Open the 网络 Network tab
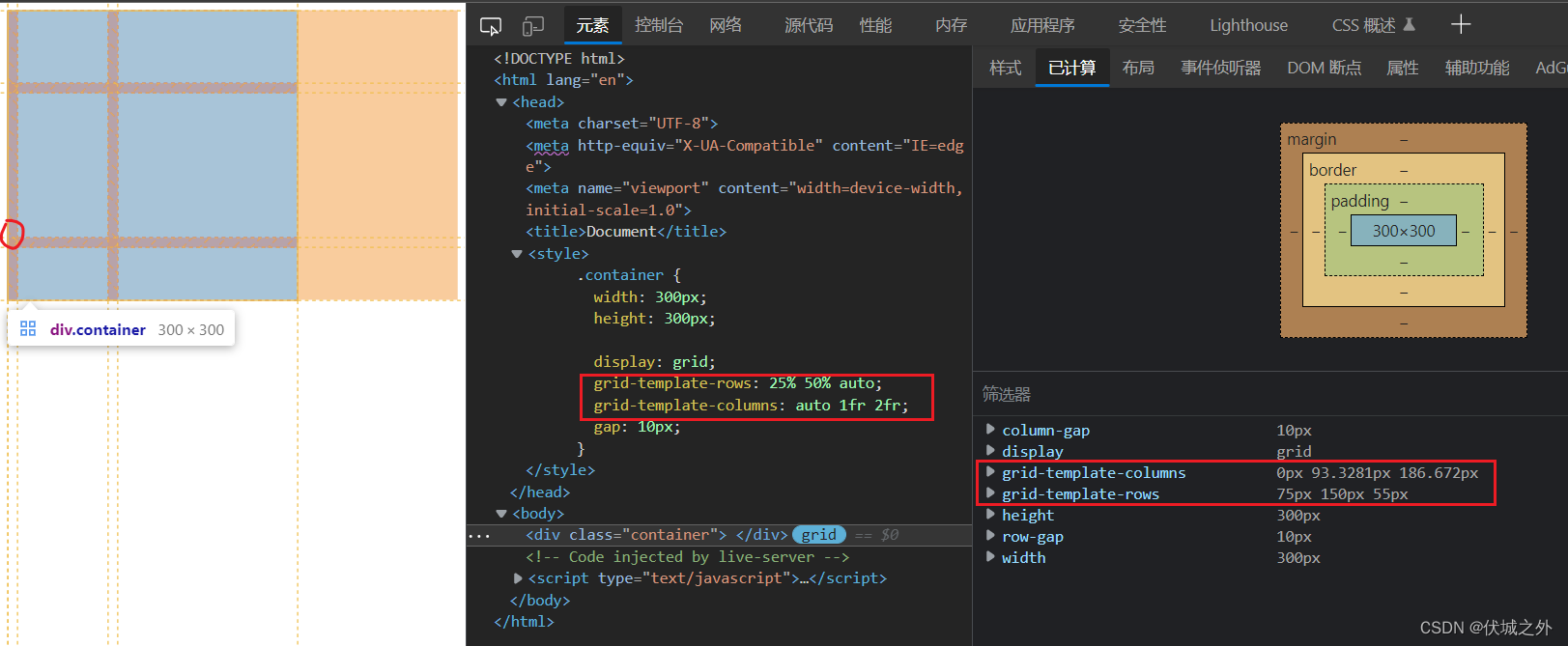This screenshot has height=646, width=1568. click(x=726, y=25)
